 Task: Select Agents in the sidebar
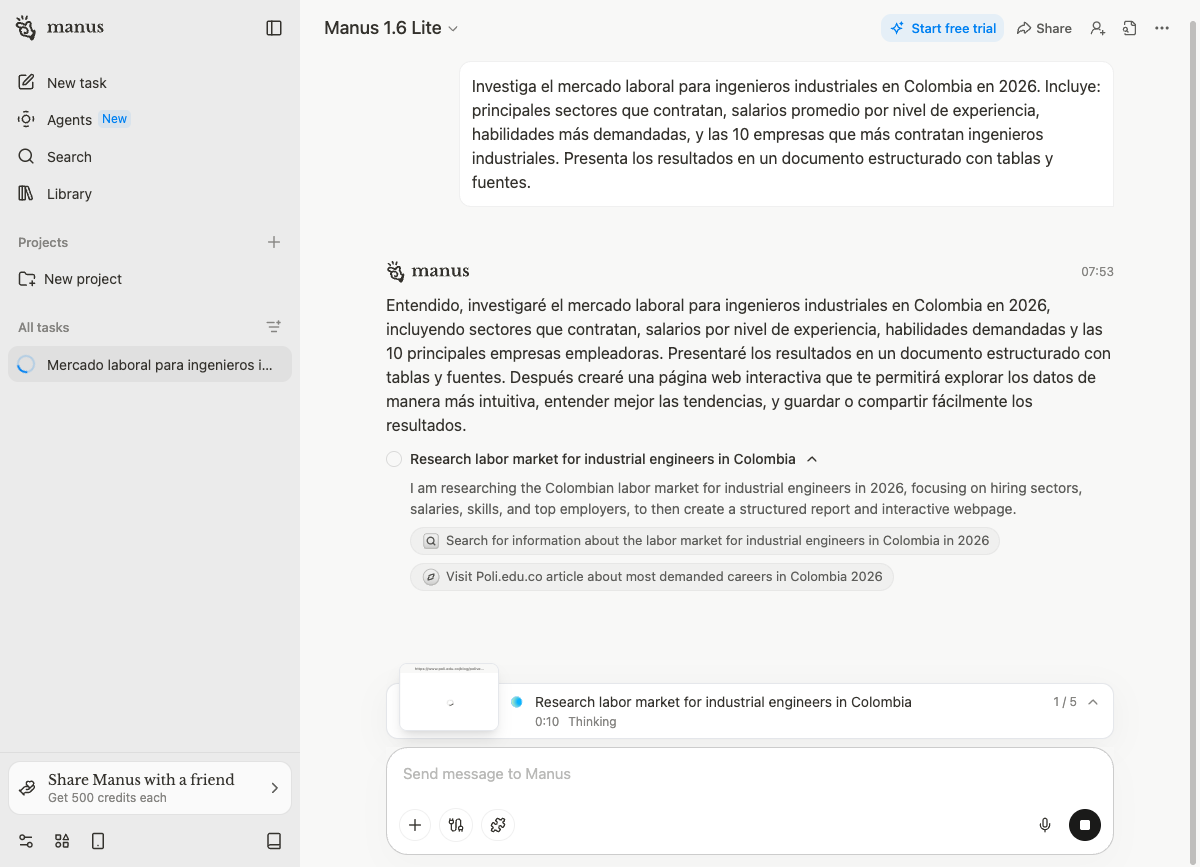[x=69, y=120]
